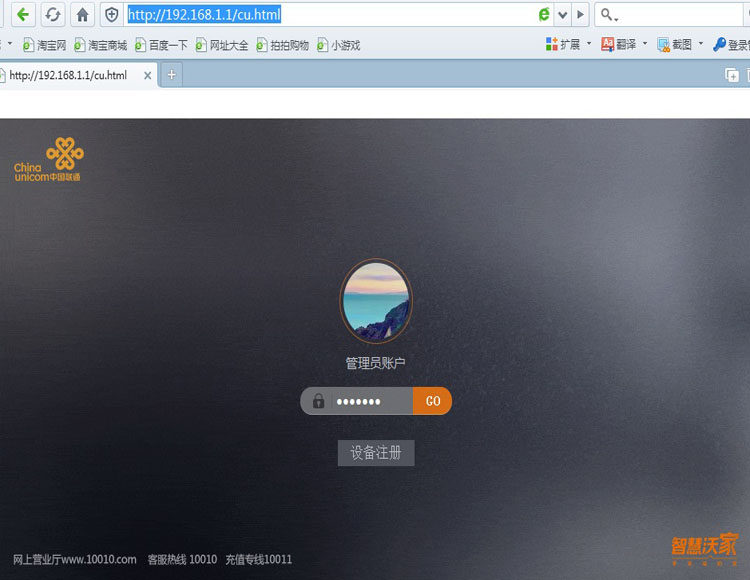Go to browser home page icon
This screenshot has height=580, width=750.
(82, 15)
